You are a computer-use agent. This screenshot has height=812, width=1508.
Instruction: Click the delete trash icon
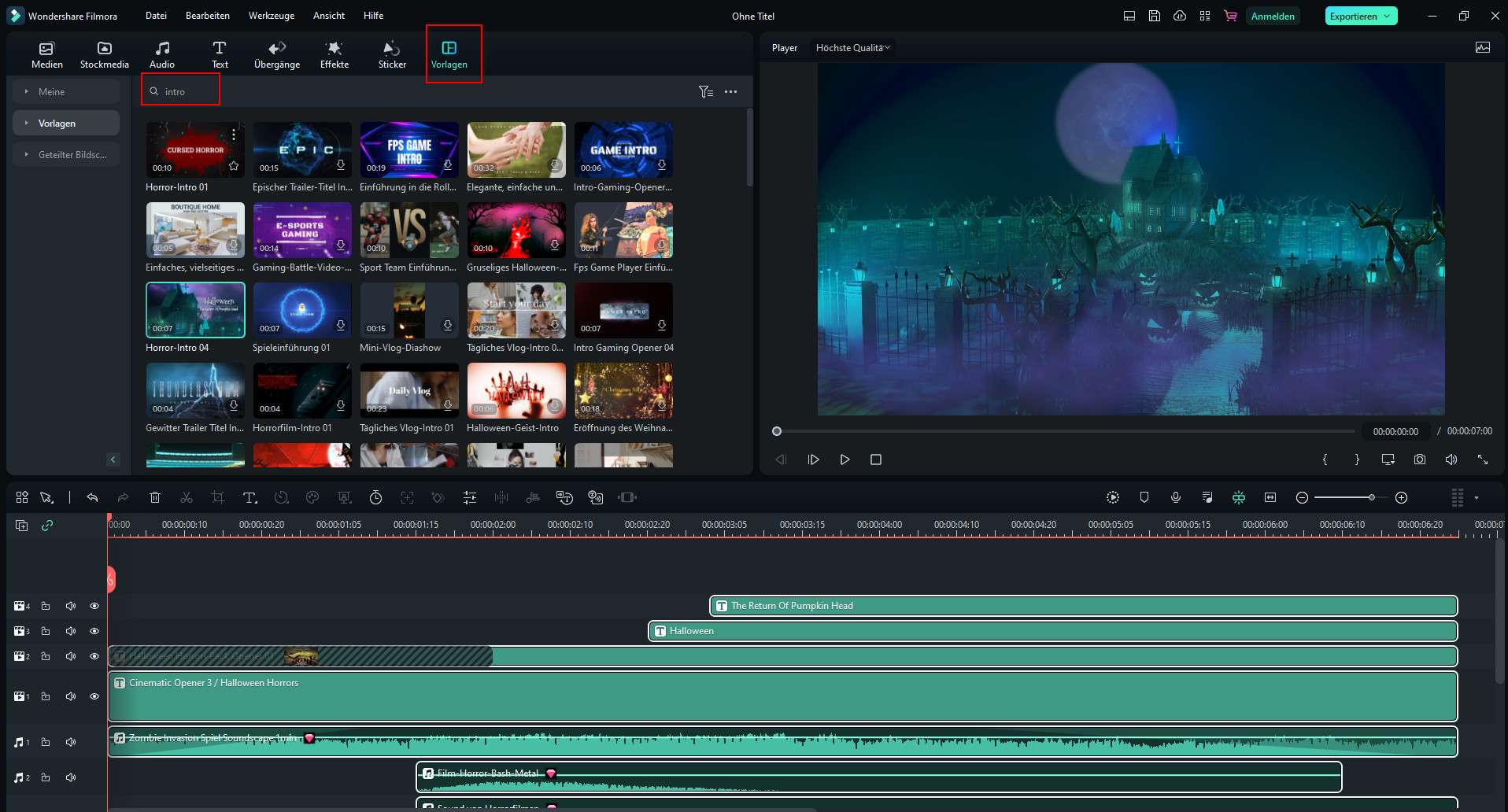[x=155, y=497]
